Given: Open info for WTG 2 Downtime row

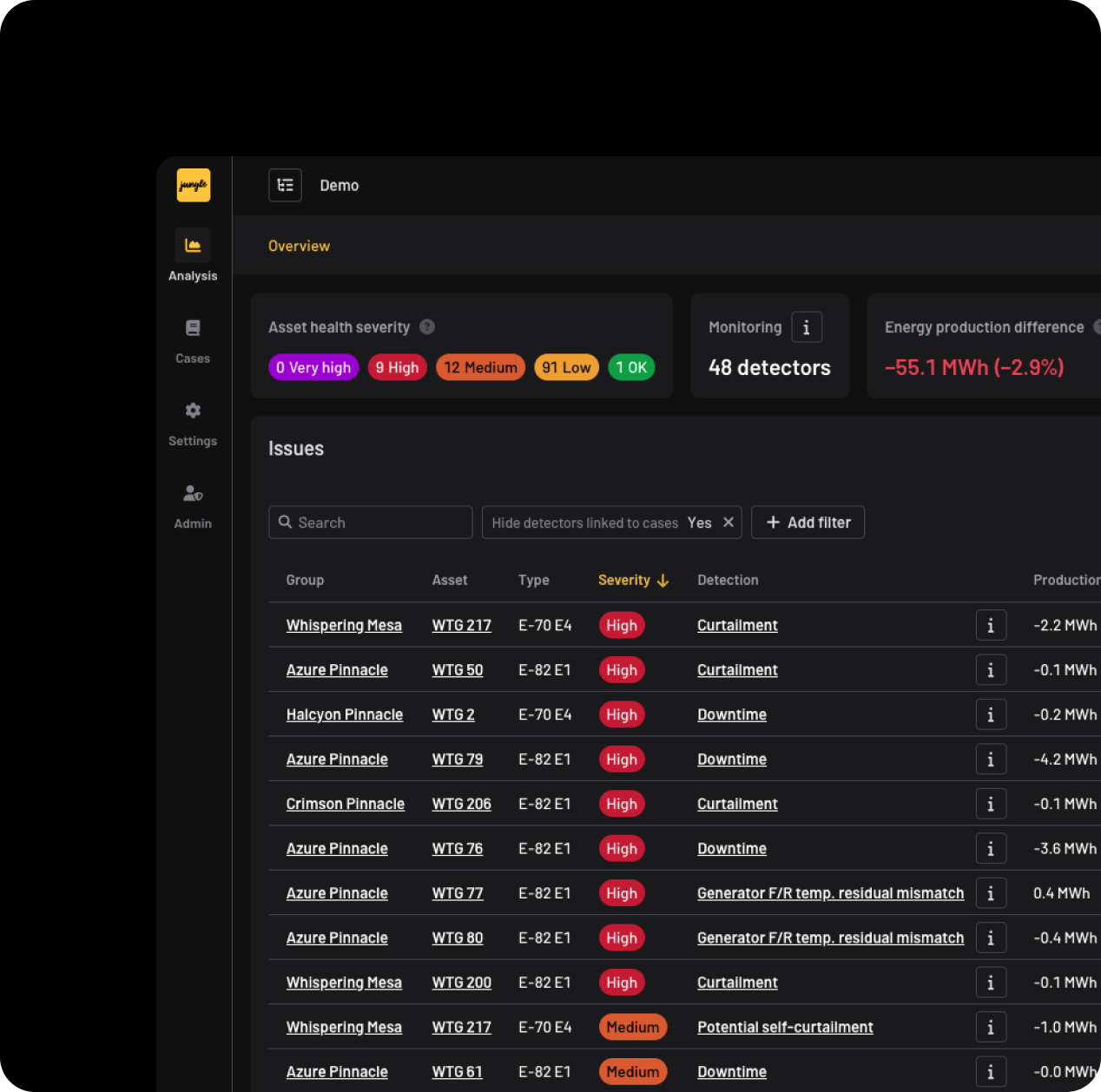Looking at the screenshot, I should 991,714.
